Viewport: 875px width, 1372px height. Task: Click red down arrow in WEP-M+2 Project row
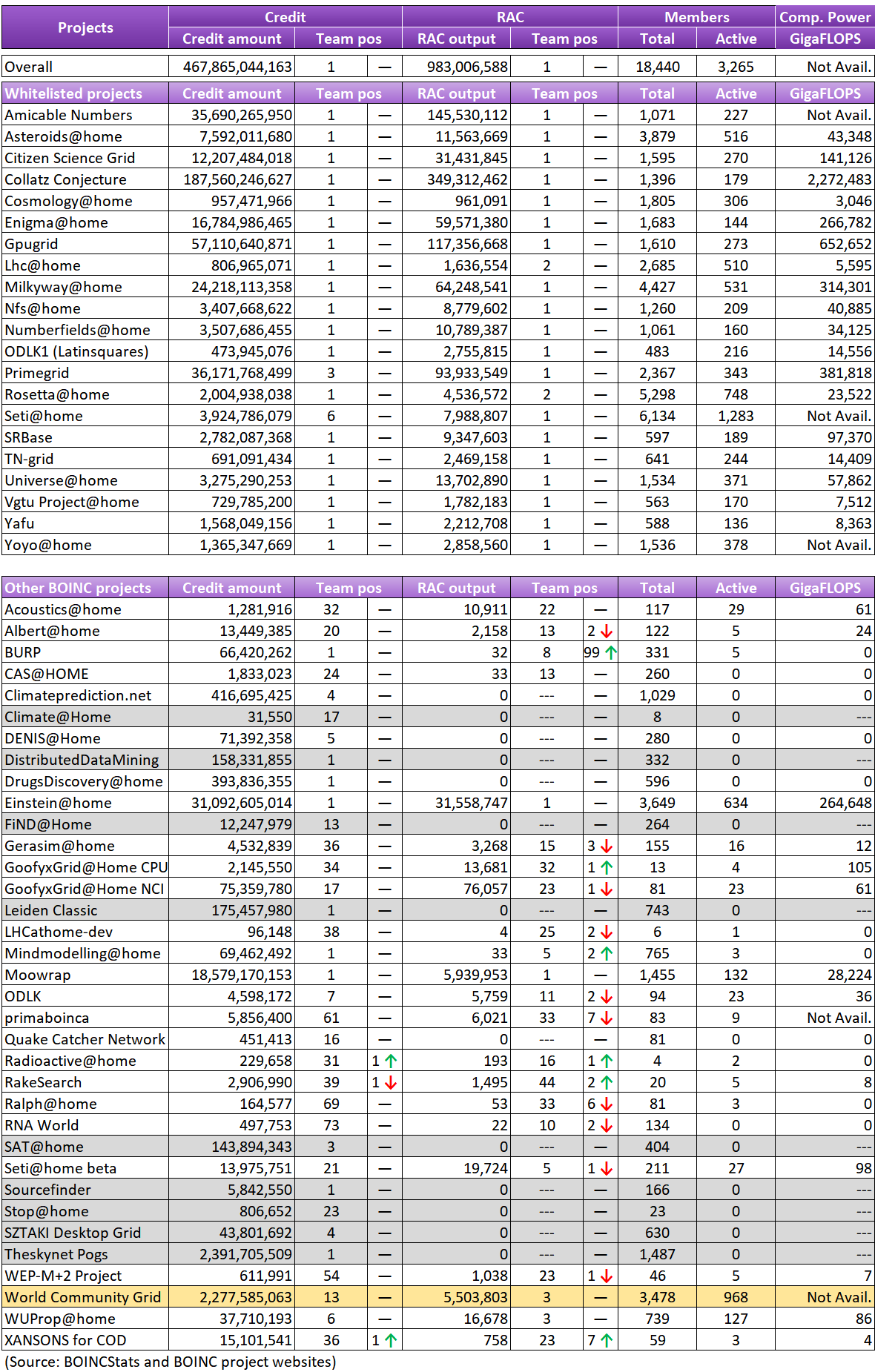tap(607, 1276)
